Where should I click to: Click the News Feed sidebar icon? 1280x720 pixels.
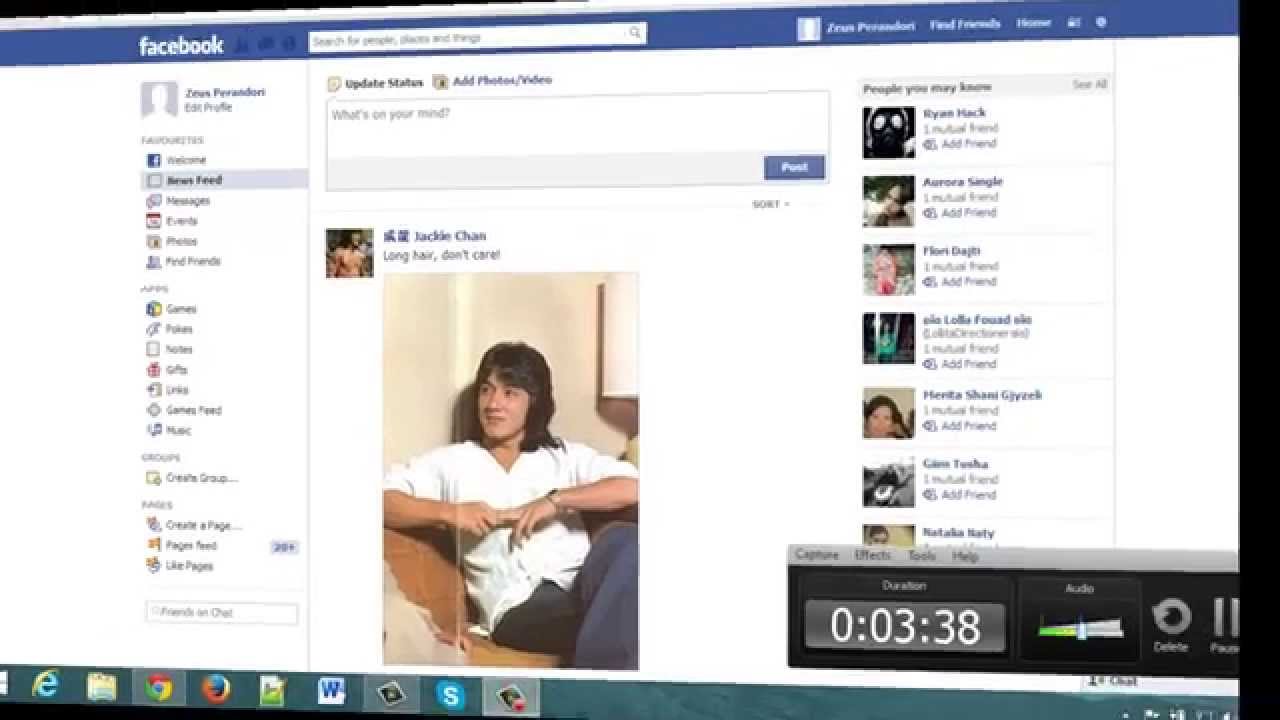point(154,181)
